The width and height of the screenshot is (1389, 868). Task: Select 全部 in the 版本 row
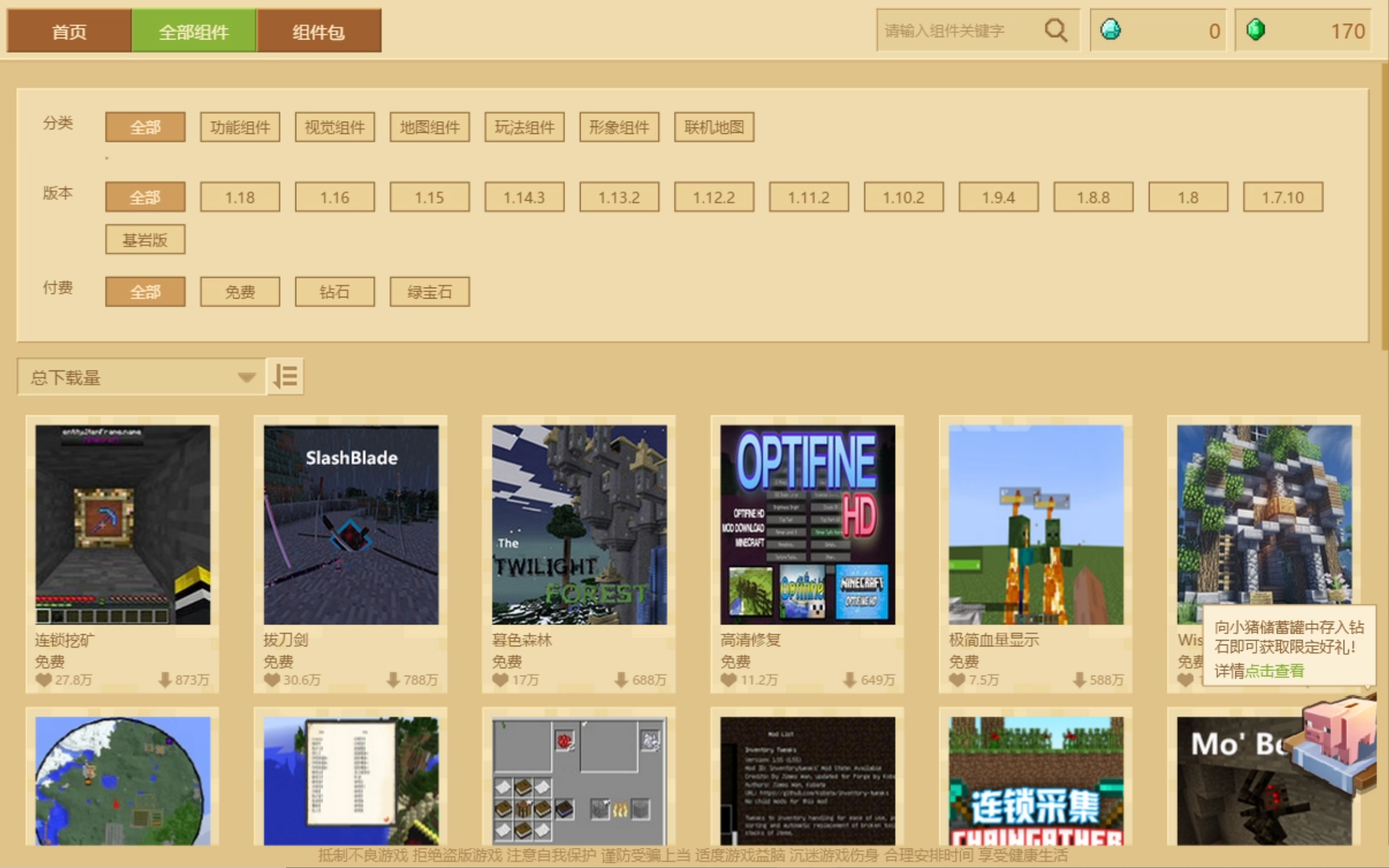click(145, 197)
